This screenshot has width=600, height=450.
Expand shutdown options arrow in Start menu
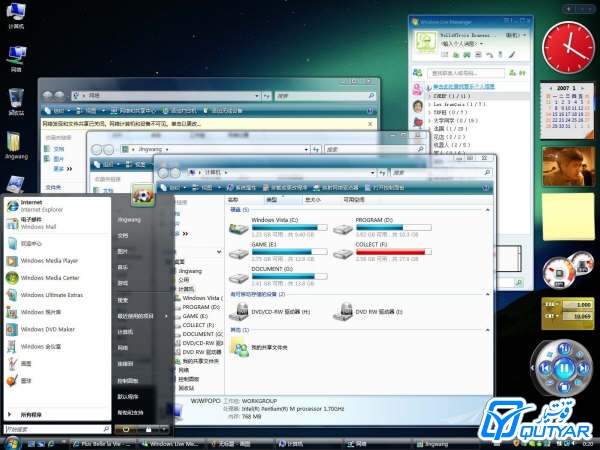point(164,429)
